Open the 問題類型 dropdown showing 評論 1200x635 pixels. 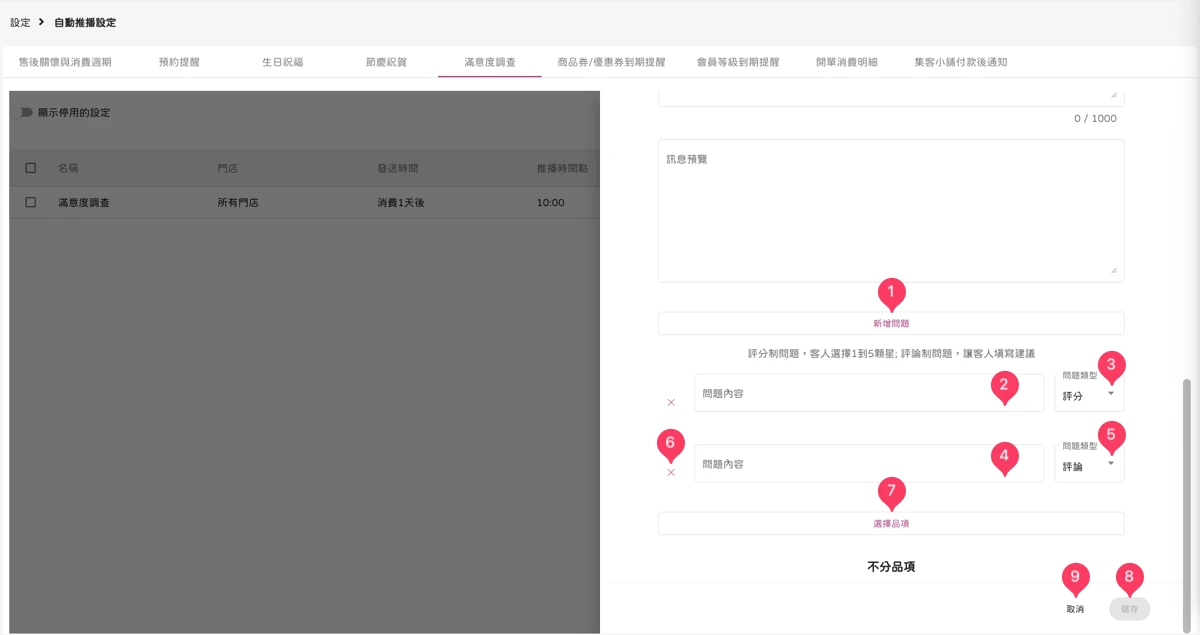(1089, 463)
